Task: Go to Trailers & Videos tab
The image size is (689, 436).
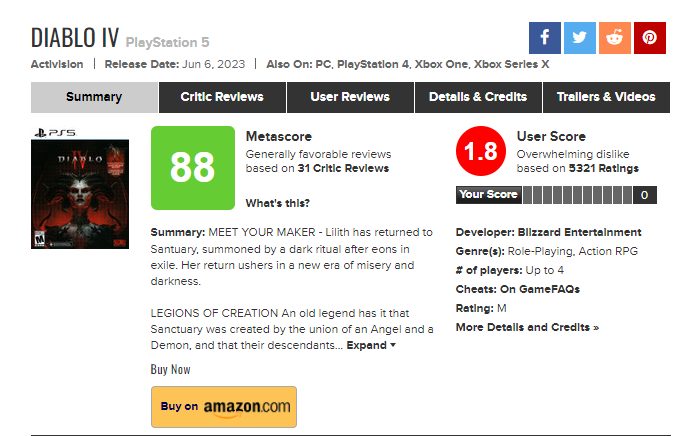Action: [x=607, y=97]
